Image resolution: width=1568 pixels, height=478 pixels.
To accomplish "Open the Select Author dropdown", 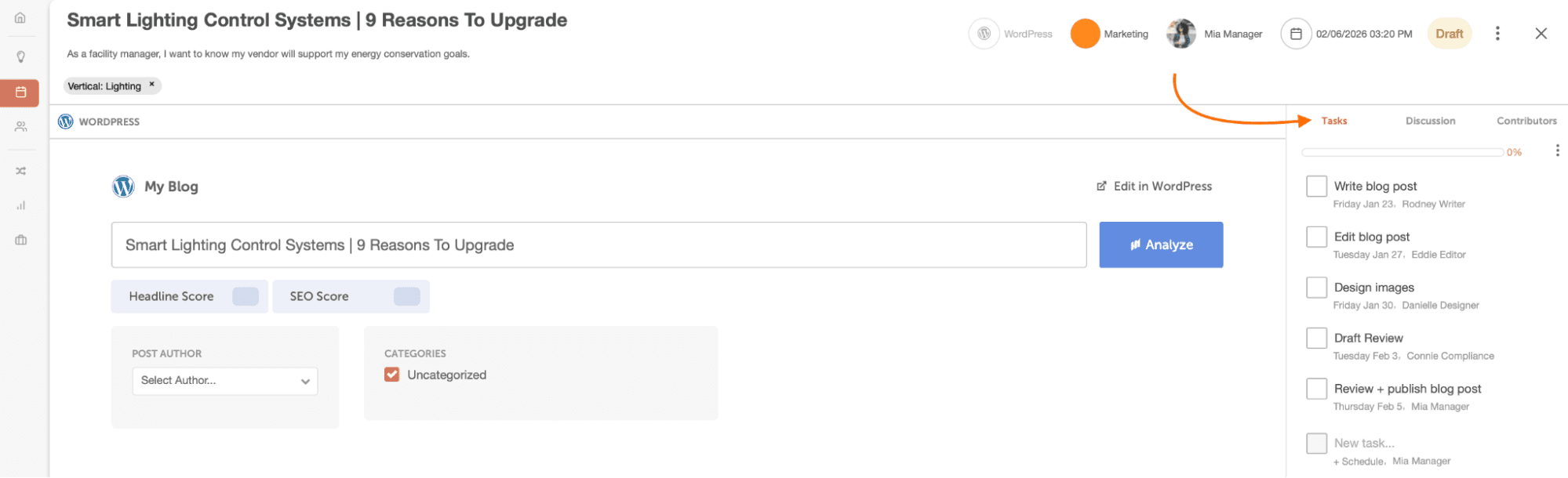I will click(x=225, y=381).
